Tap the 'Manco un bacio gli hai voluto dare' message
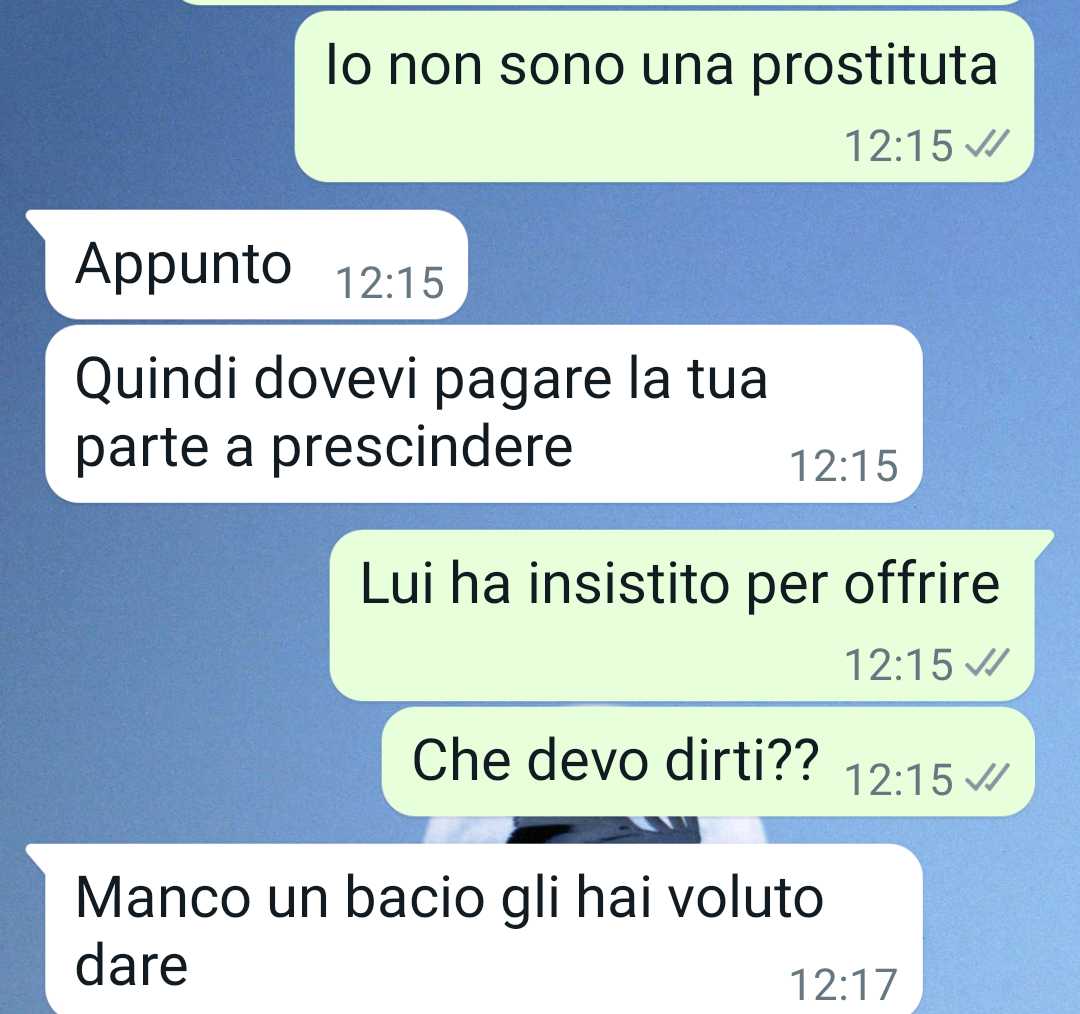 [x=483, y=929]
